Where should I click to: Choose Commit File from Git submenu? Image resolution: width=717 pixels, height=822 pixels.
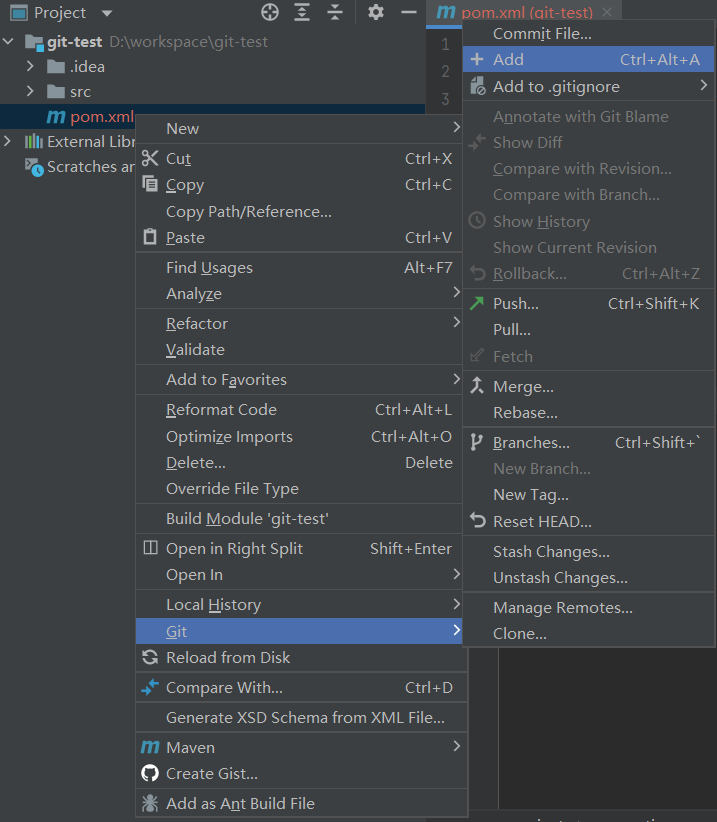542,34
